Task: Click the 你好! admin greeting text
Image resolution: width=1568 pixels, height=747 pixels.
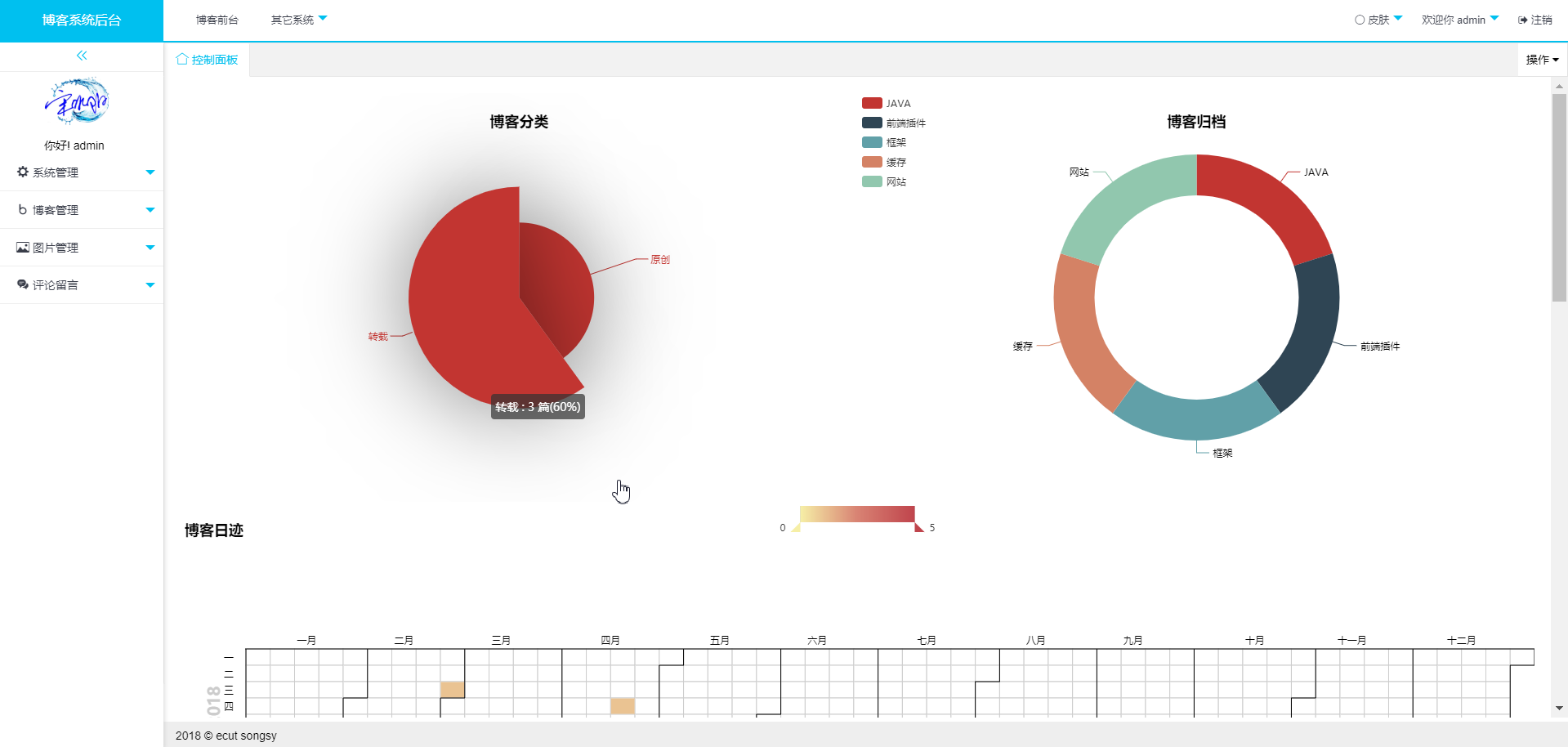Action: pyautogui.click(x=74, y=145)
